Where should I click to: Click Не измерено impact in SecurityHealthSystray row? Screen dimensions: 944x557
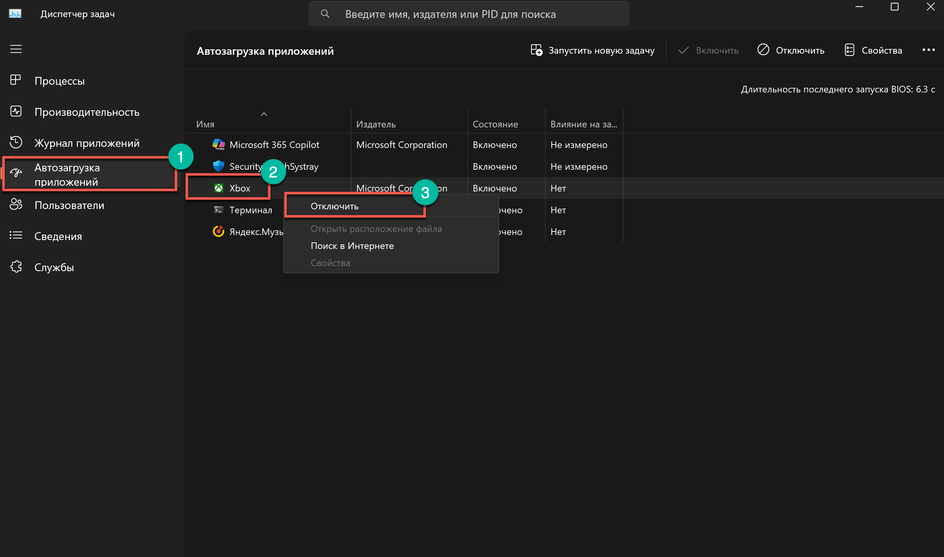[579, 166]
